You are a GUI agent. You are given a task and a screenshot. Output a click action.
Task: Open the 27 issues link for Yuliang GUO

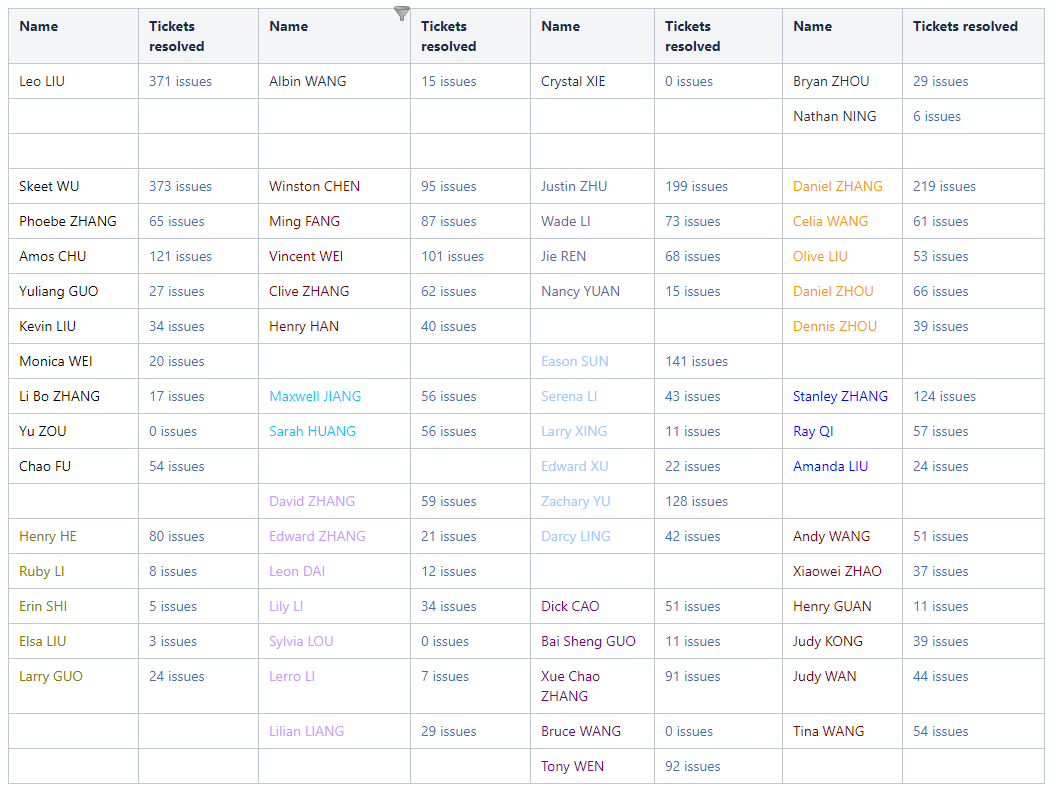(177, 291)
